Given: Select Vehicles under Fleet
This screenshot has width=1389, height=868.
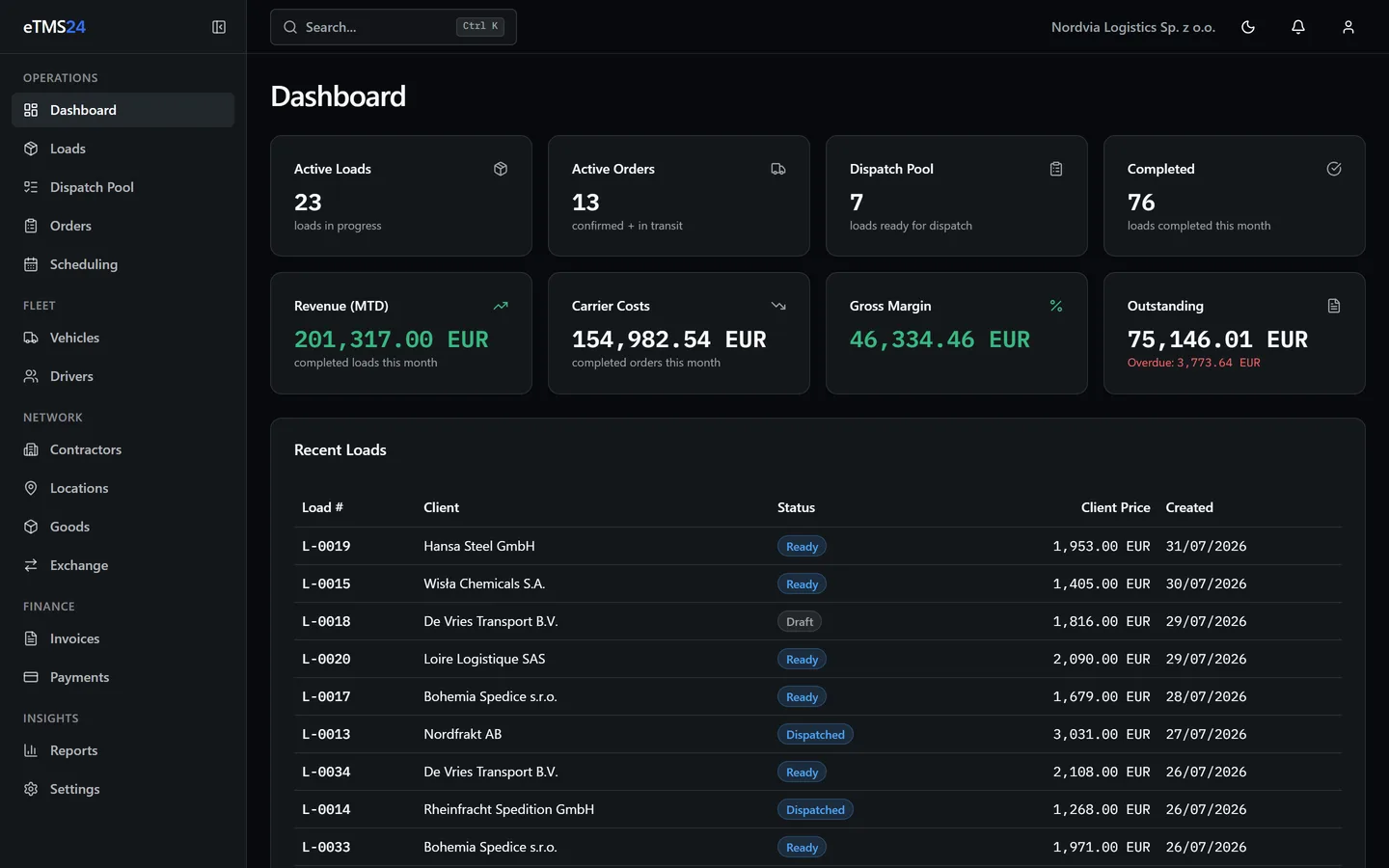Looking at the screenshot, I should tap(123, 338).
